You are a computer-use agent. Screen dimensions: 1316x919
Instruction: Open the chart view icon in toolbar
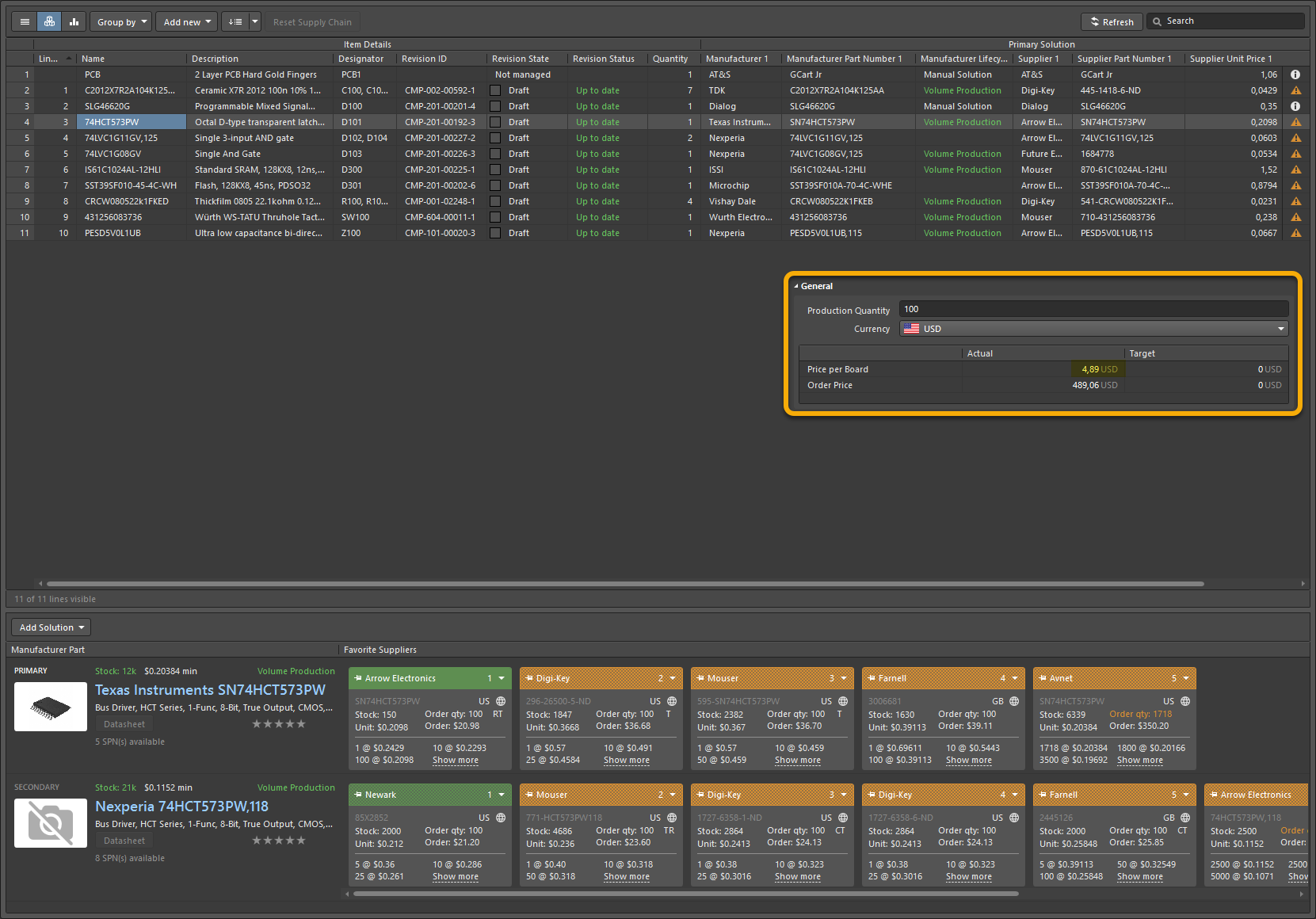(74, 22)
